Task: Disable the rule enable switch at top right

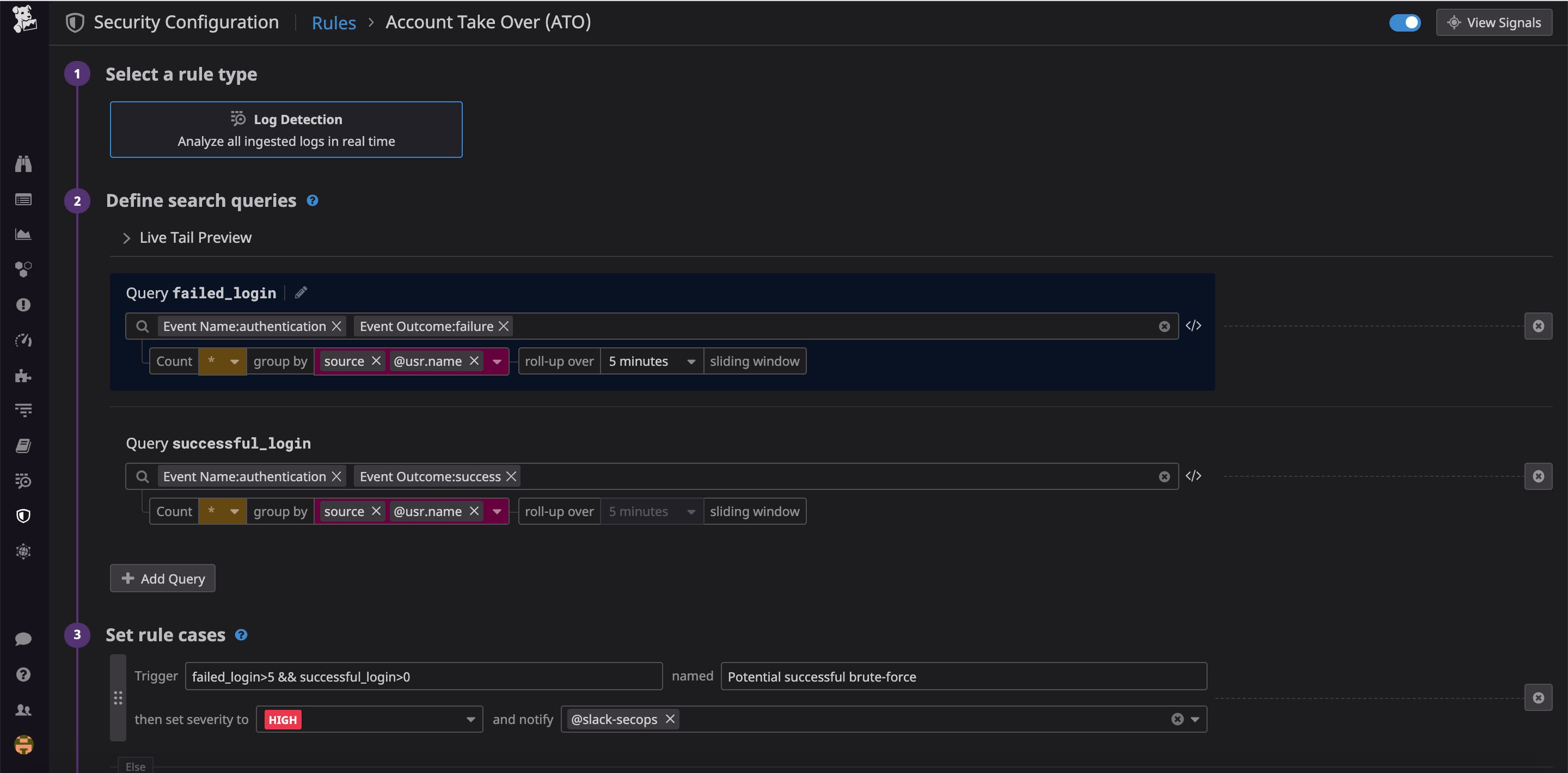Action: pos(1405,22)
